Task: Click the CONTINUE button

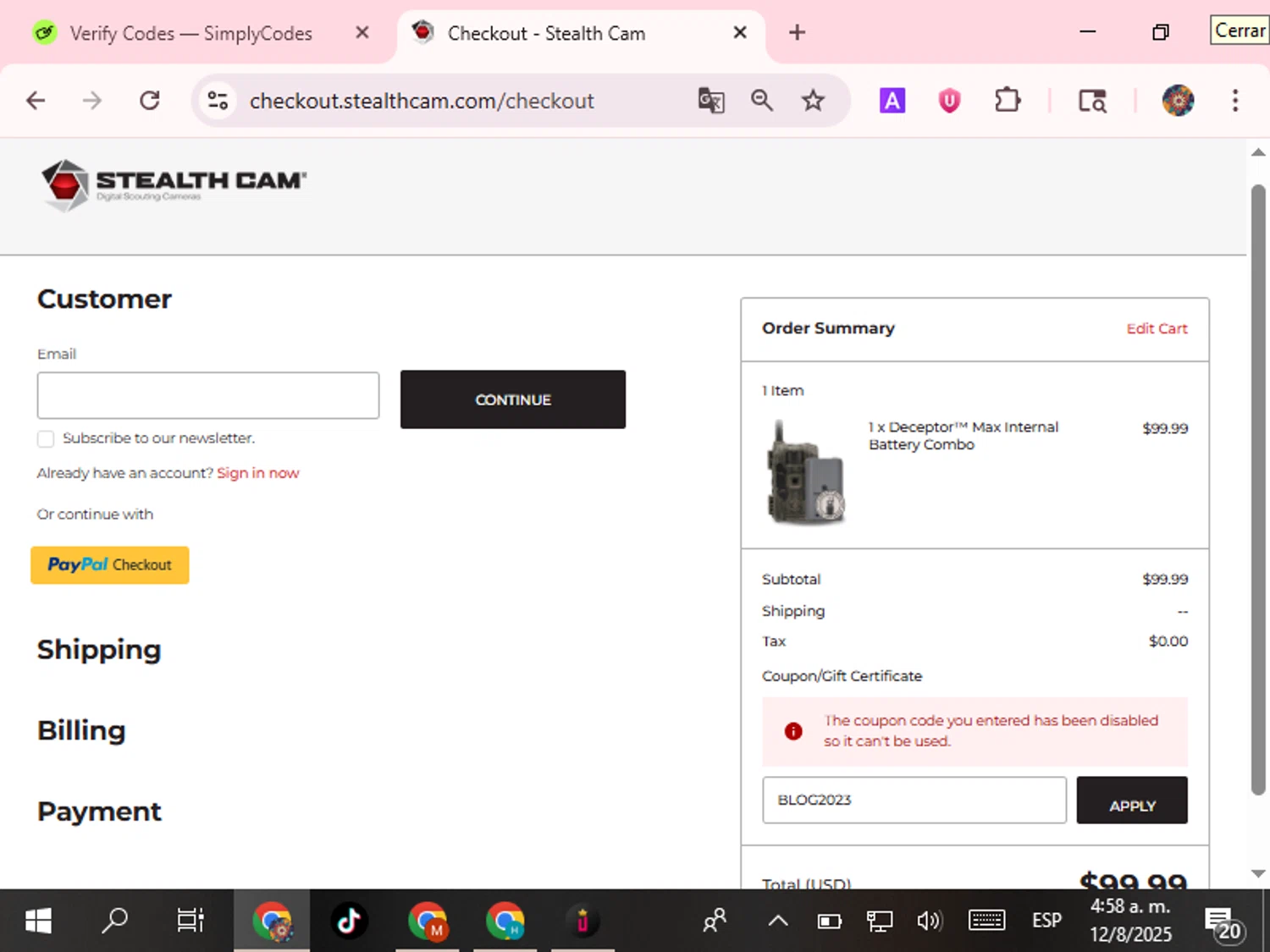Action: [513, 399]
